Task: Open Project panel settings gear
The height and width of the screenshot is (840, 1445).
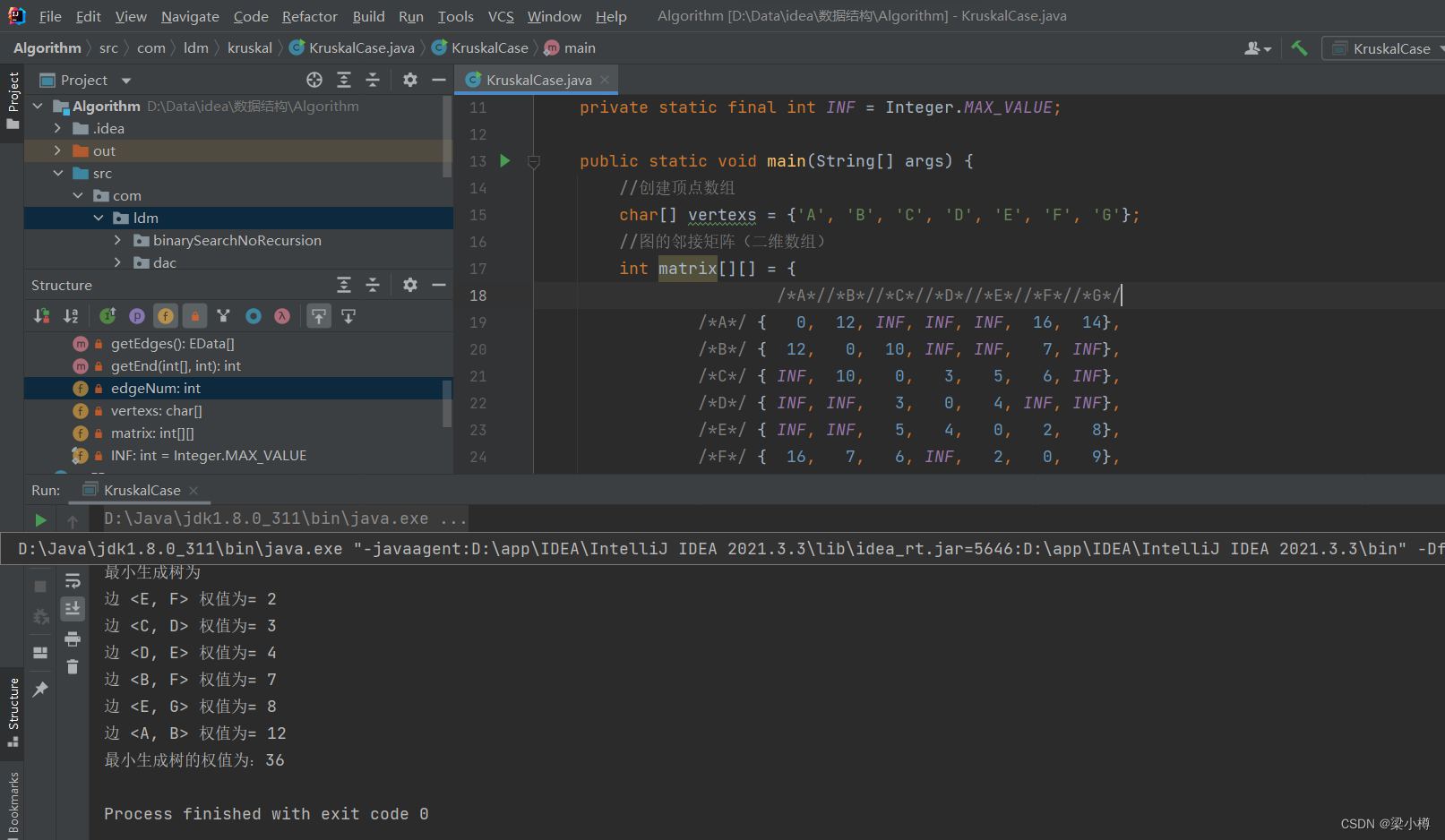Action: tap(410, 80)
